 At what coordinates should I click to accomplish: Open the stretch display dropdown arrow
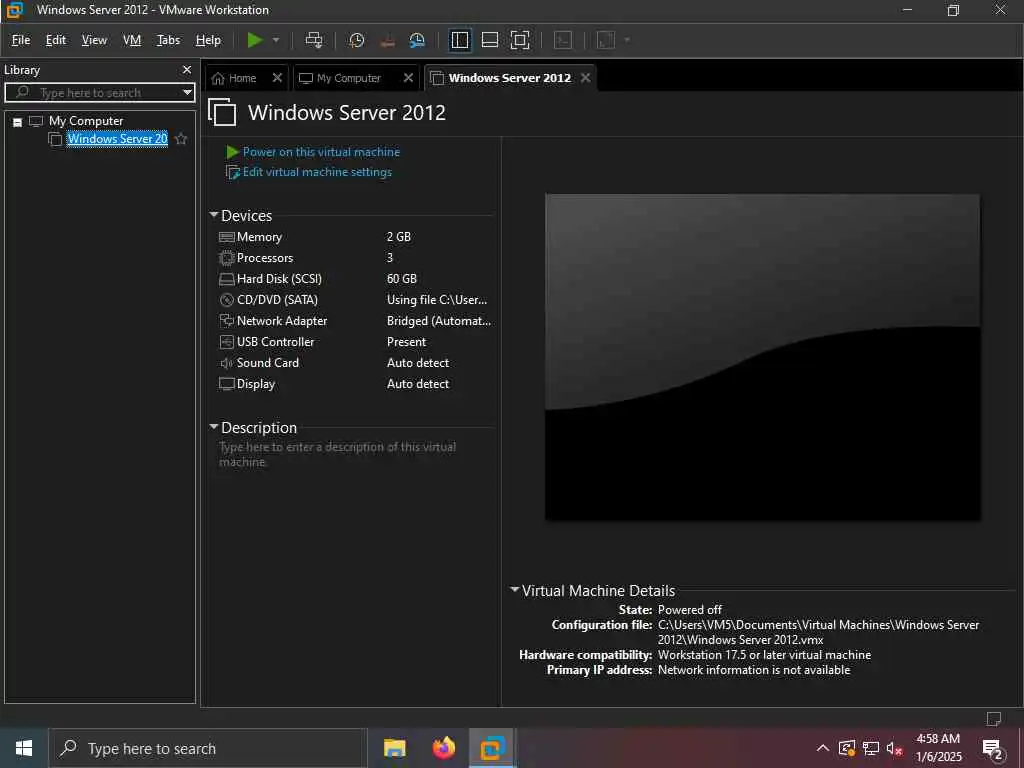(x=627, y=40)
